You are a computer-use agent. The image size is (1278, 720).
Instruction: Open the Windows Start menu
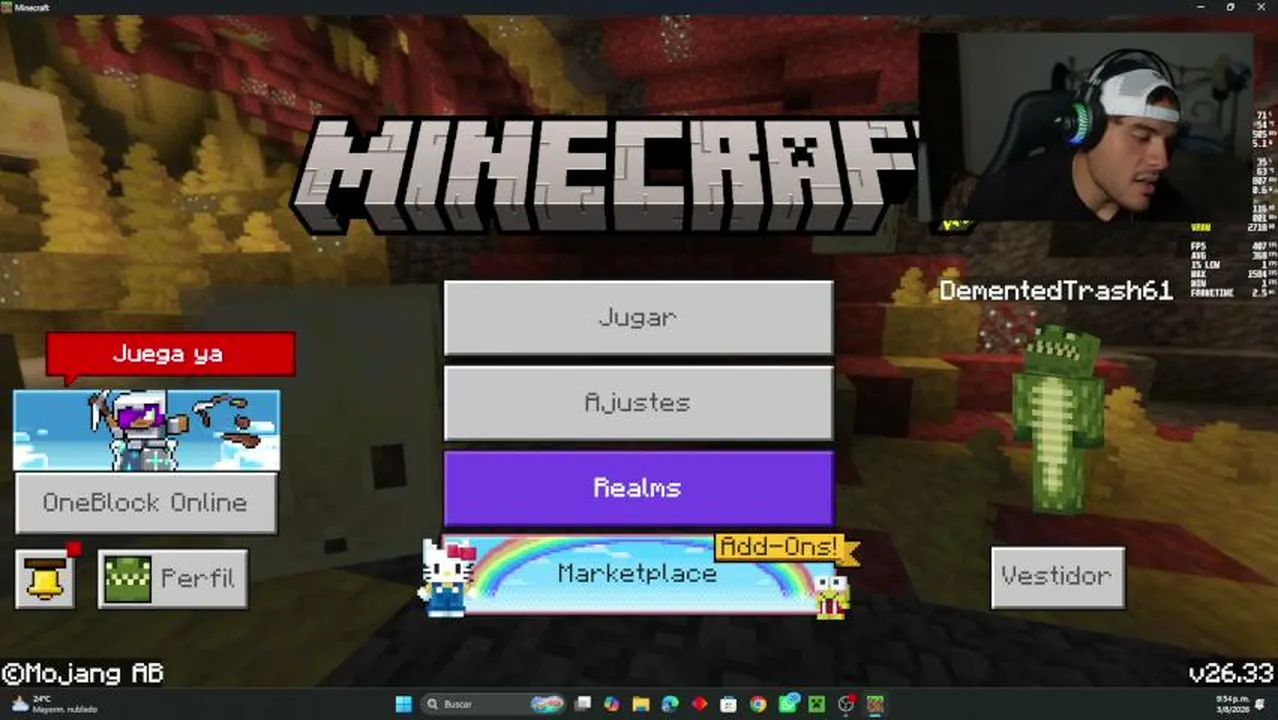tap(403, 704)
